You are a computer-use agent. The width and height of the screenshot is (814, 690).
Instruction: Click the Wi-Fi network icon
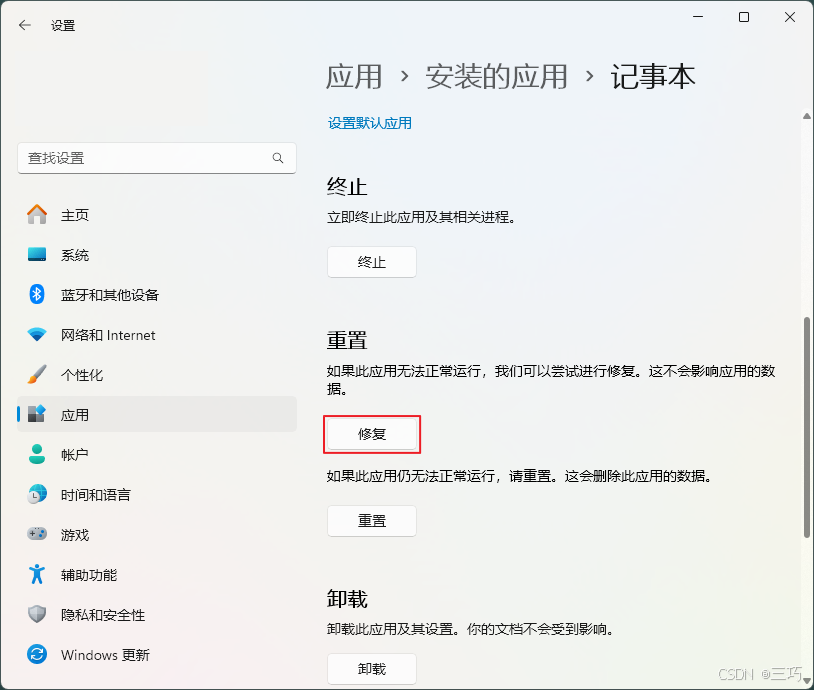click(37, 335)
